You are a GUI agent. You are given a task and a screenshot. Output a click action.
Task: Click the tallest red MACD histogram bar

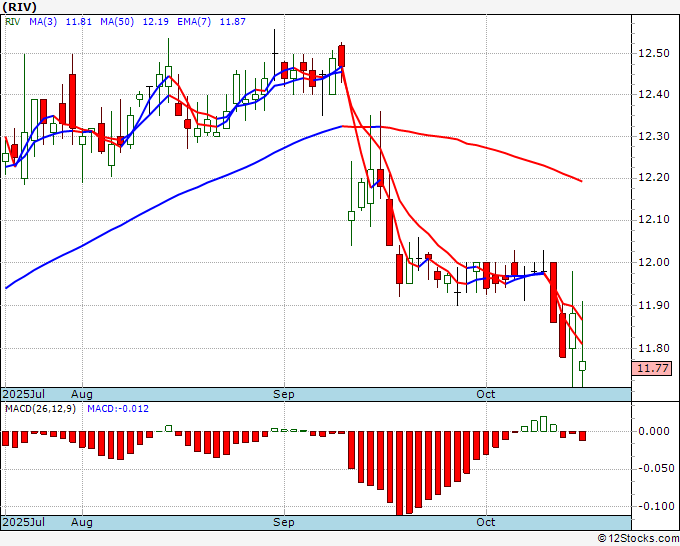(x=399, y=473)
